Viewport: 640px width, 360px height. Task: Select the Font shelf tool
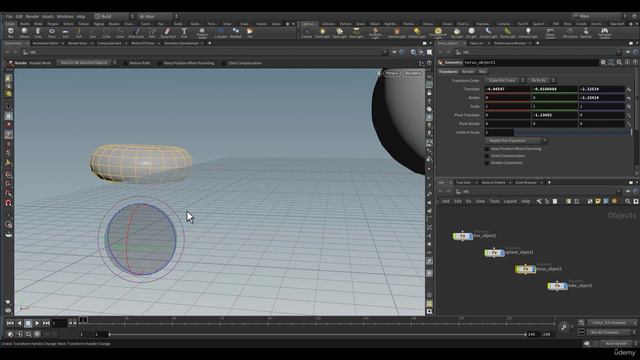(184, 32)
